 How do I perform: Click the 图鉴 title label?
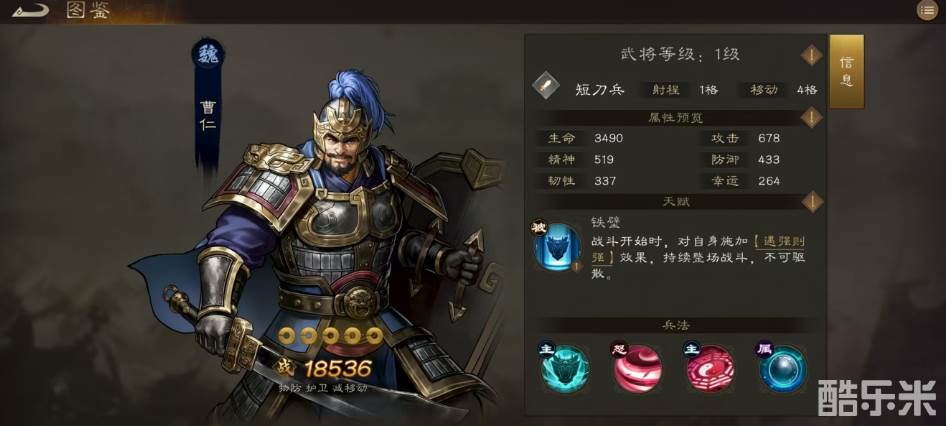(x=88, y=10)
